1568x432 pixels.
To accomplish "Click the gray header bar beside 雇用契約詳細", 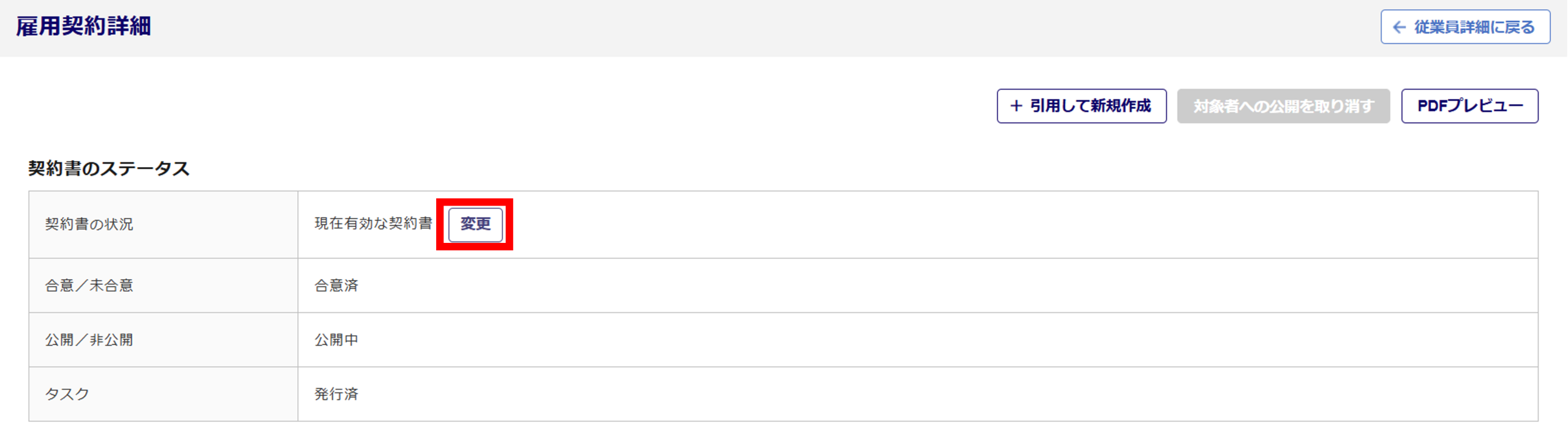I will click(735, 28).
